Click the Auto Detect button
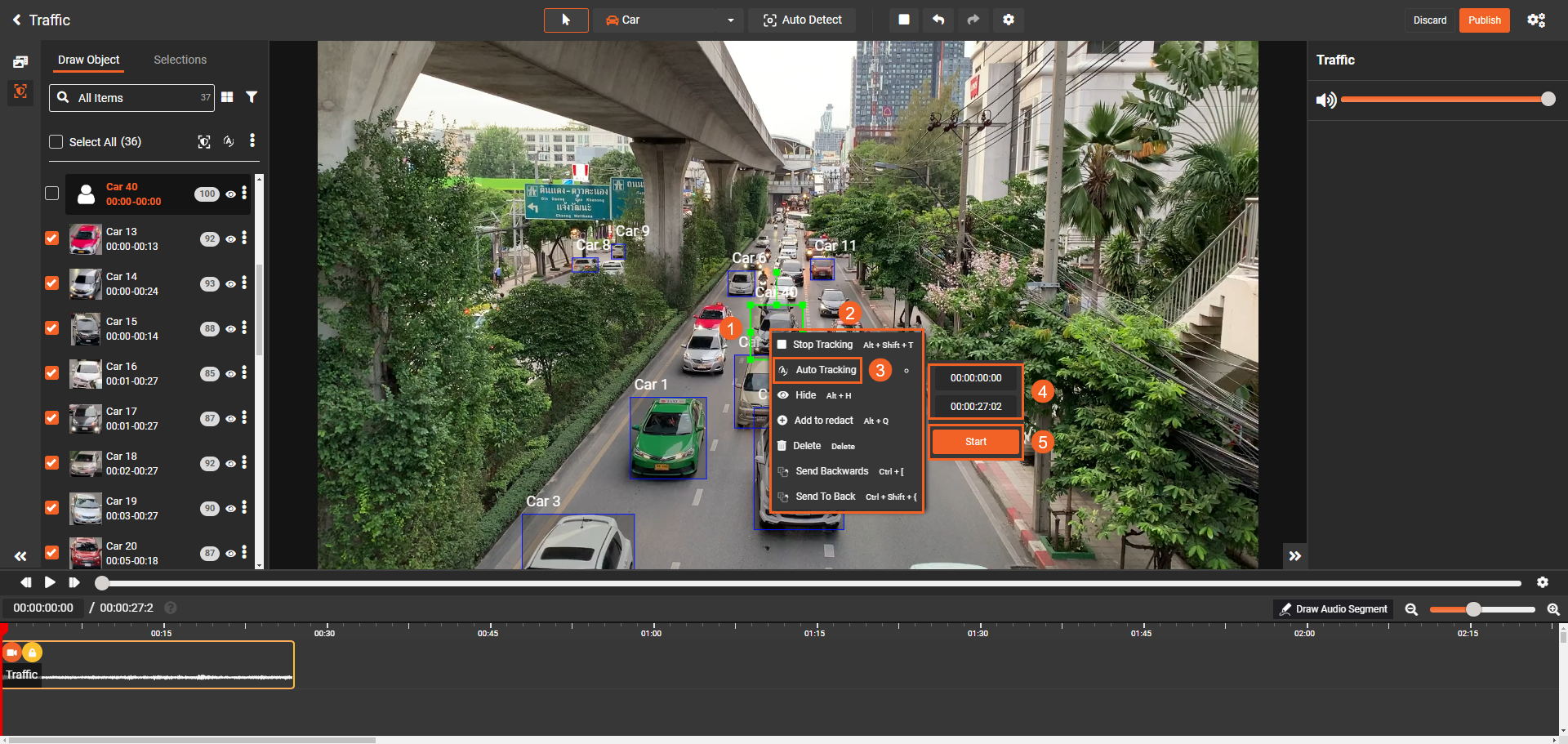 pos(802,20)
